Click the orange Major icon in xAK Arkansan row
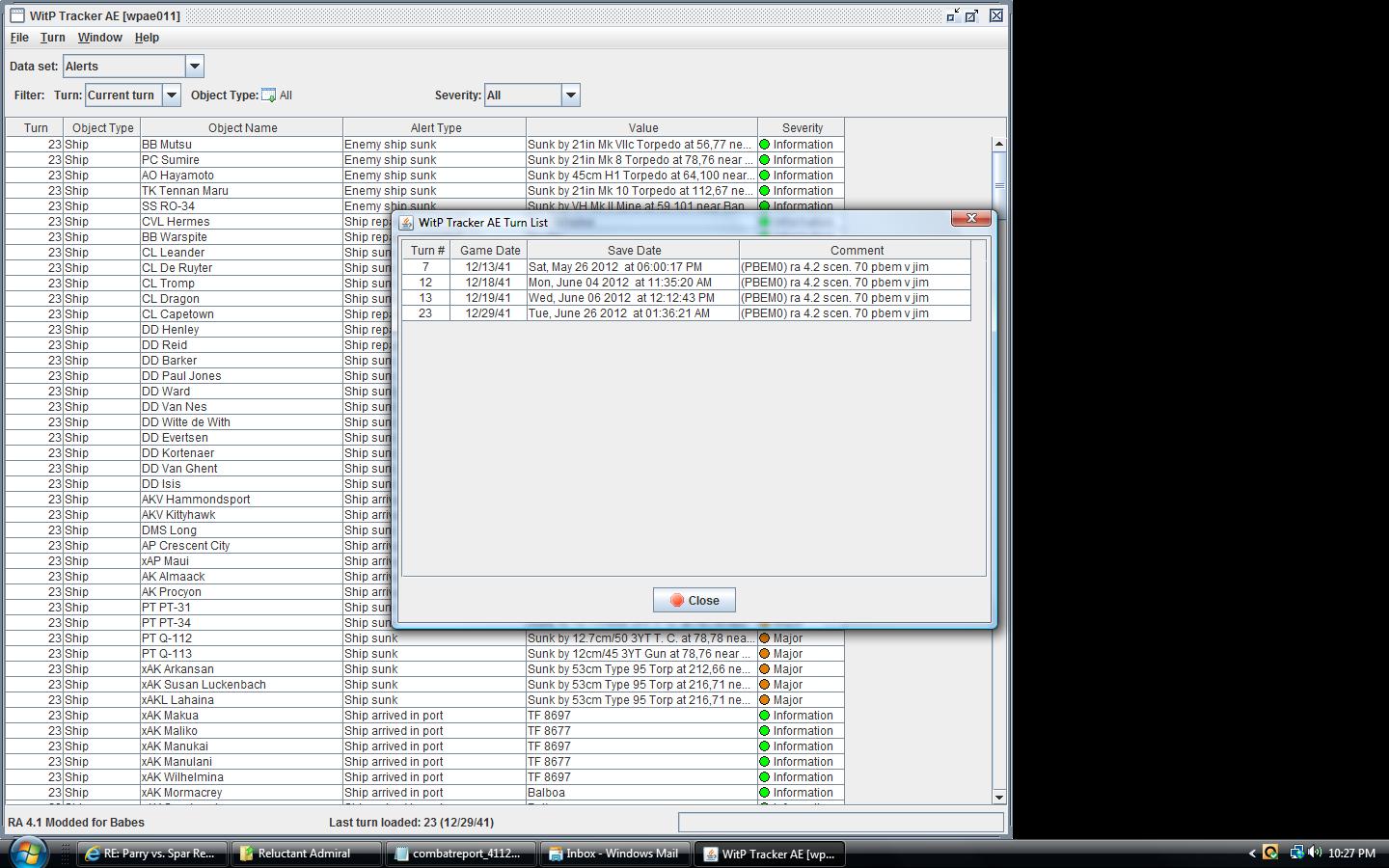Screen dimensions: 1389x868 click(x=765, y=669)
